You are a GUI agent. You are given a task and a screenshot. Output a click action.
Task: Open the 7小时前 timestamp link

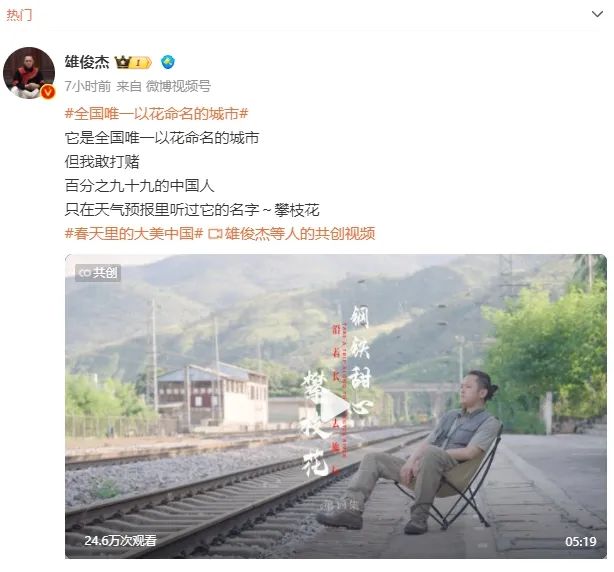click(x=88, y=86)
